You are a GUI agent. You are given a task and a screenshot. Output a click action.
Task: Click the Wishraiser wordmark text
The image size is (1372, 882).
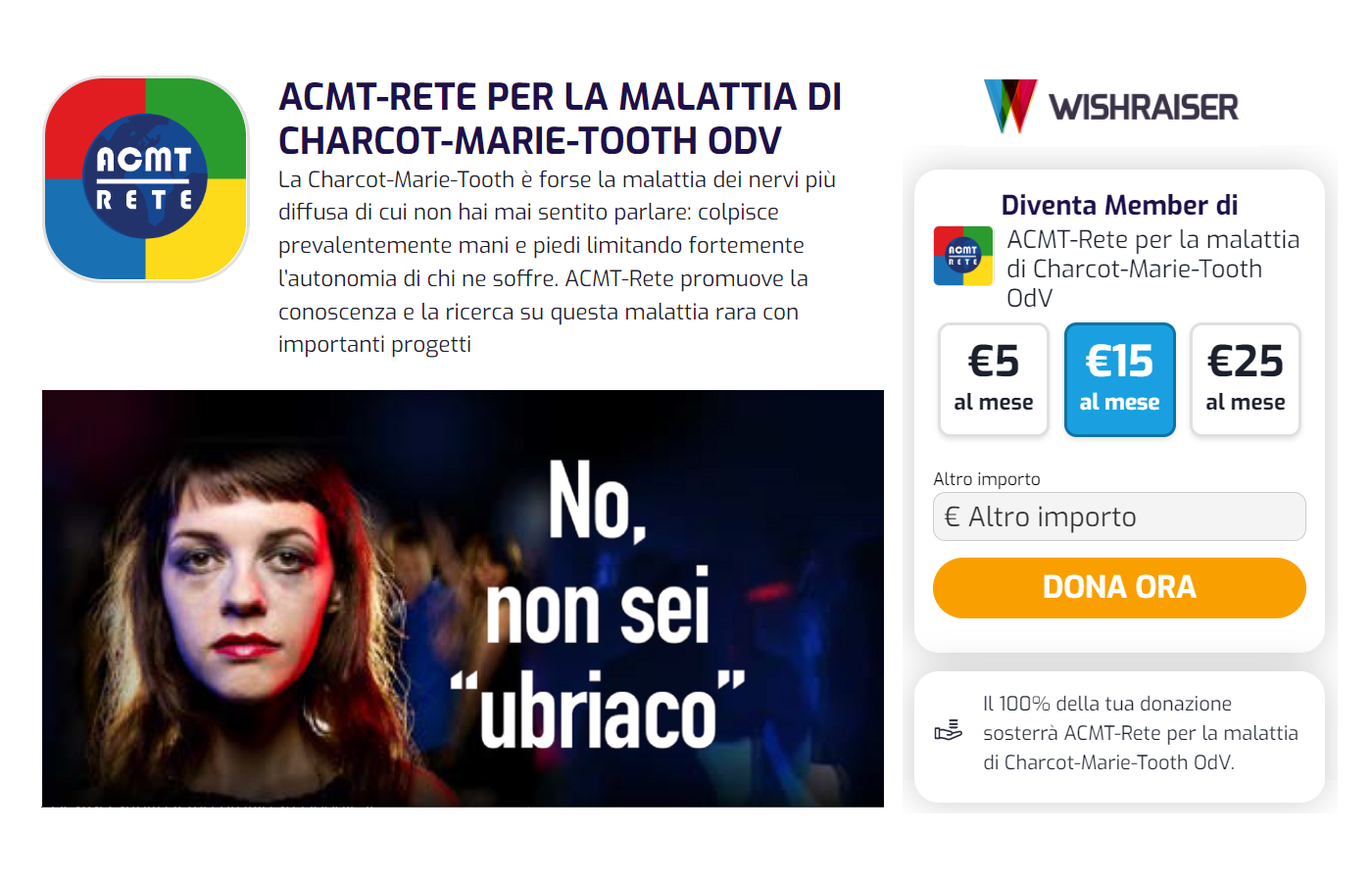[1144, 107]
